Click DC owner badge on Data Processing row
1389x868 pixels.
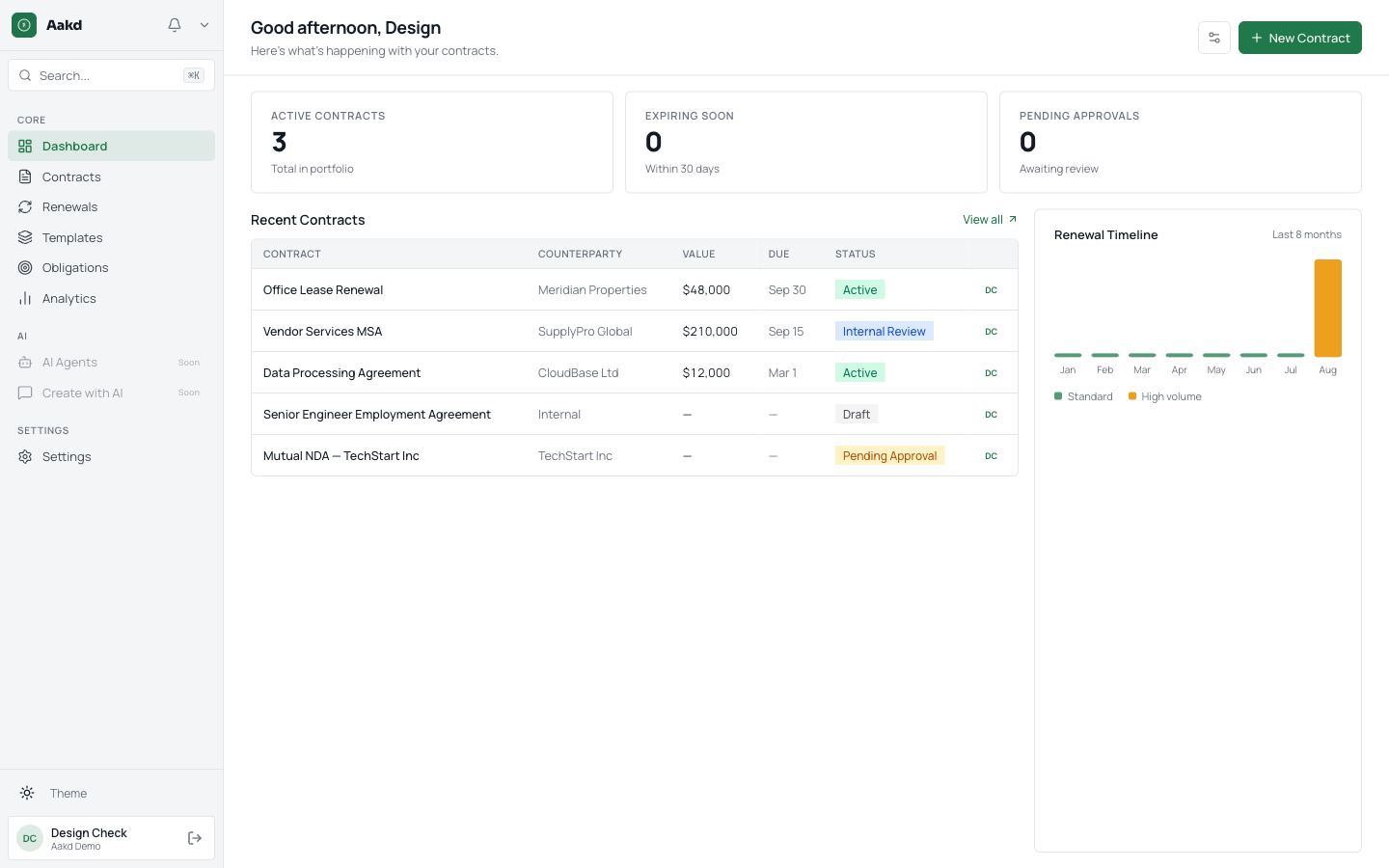[991, 373]
